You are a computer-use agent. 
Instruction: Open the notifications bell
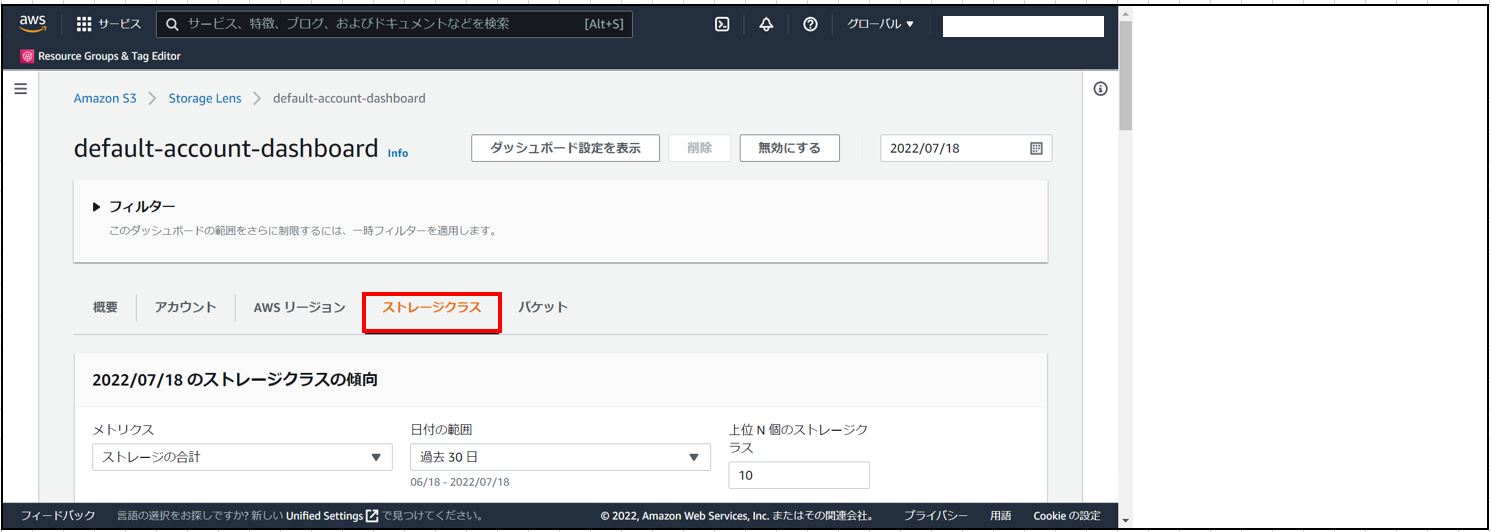766,24
